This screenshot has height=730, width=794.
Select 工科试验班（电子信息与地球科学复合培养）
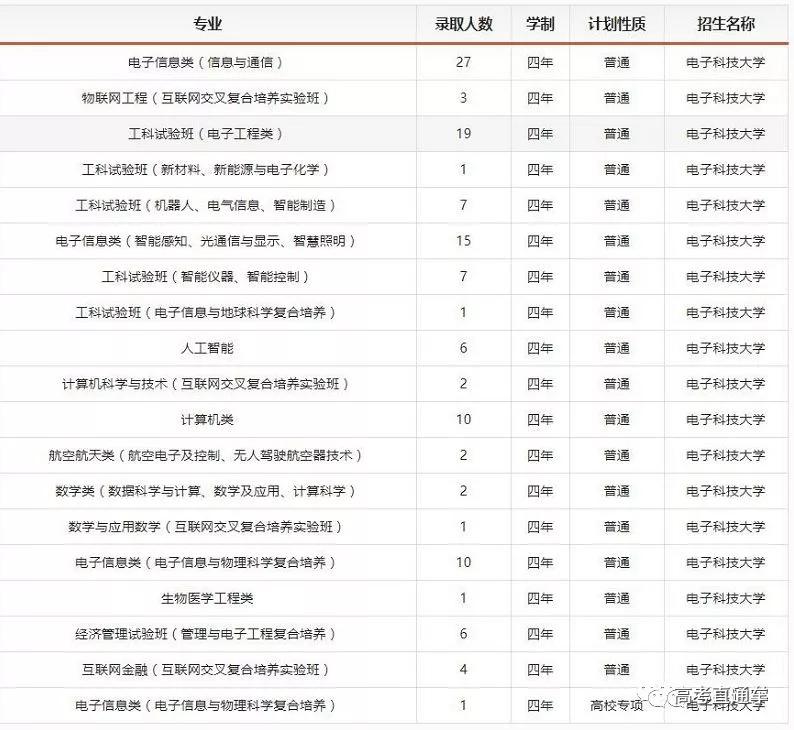tap(205, 312)
